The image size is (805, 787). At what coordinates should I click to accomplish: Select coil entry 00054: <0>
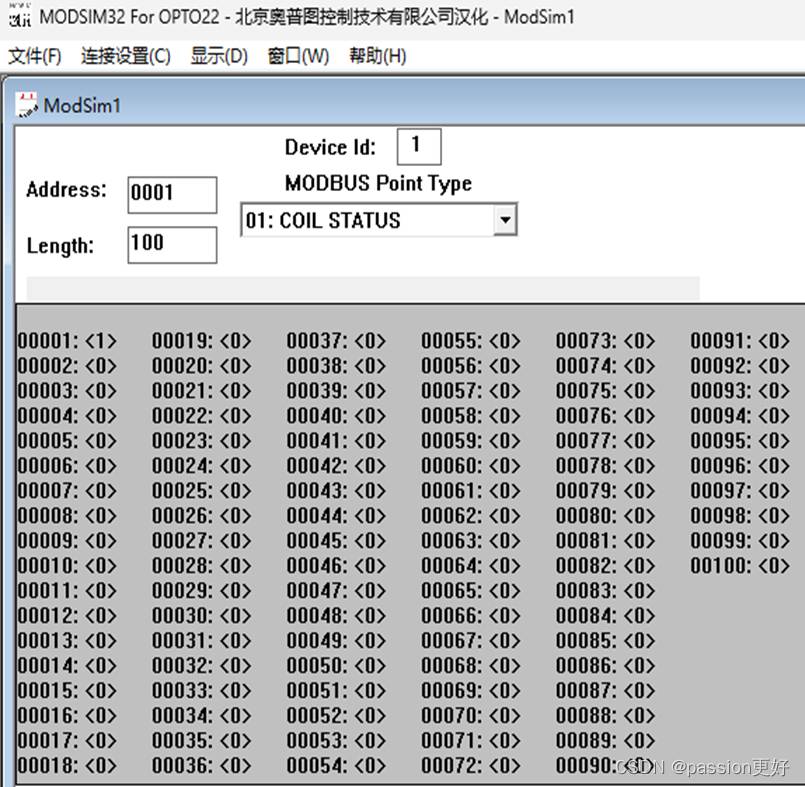[x=336, y=765]
